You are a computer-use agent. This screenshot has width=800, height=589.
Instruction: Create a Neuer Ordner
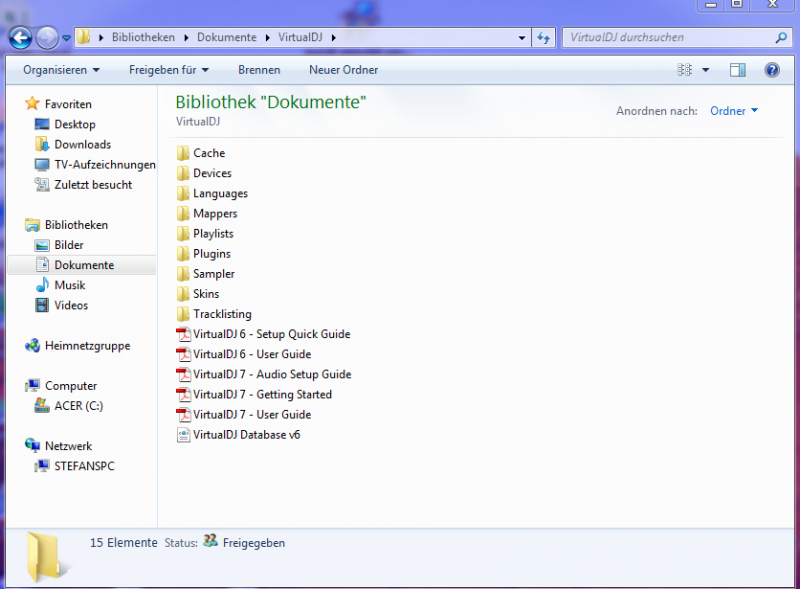[x=343, y=70]
